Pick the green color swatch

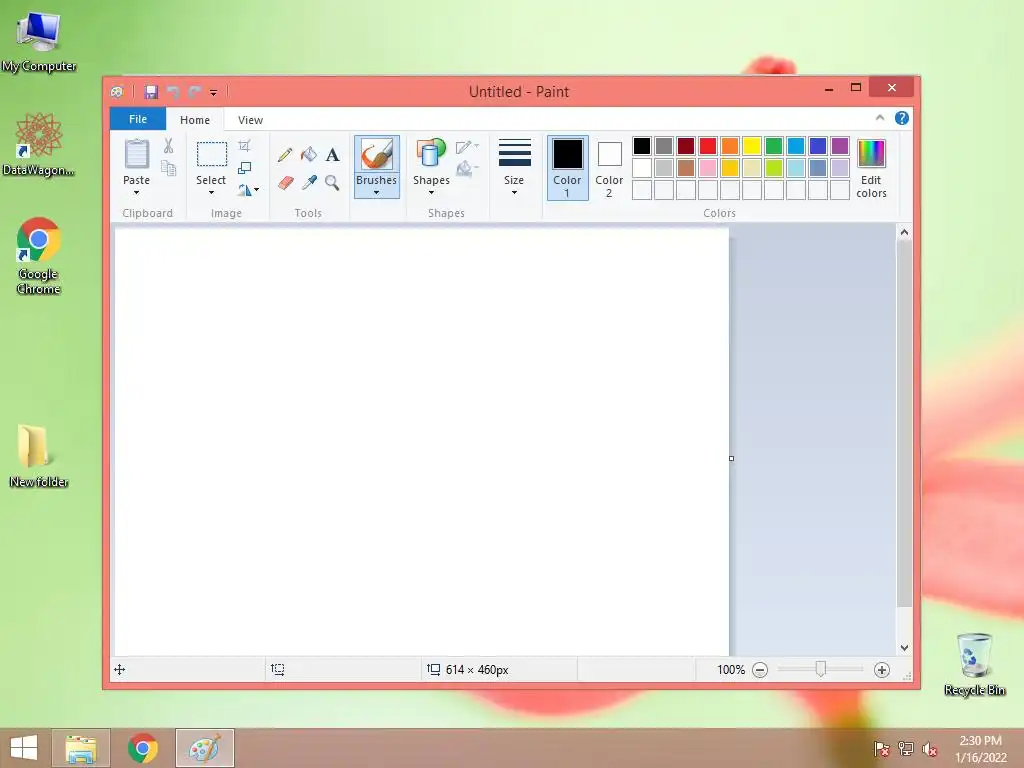tap(774, 146)
